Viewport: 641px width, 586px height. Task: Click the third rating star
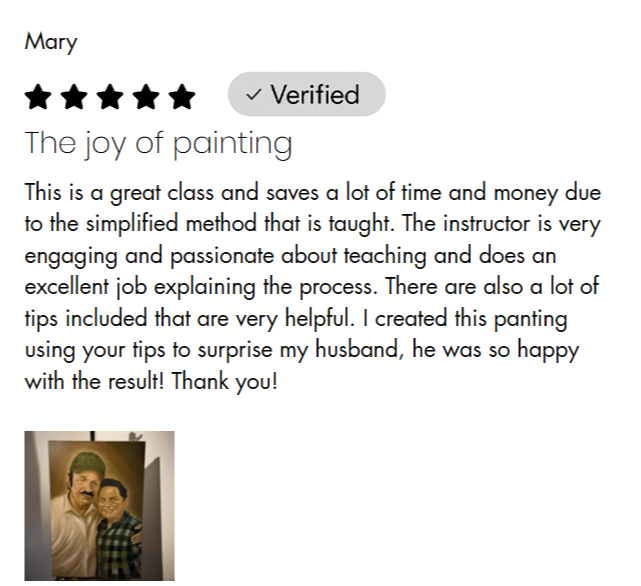tap(110, 97)
